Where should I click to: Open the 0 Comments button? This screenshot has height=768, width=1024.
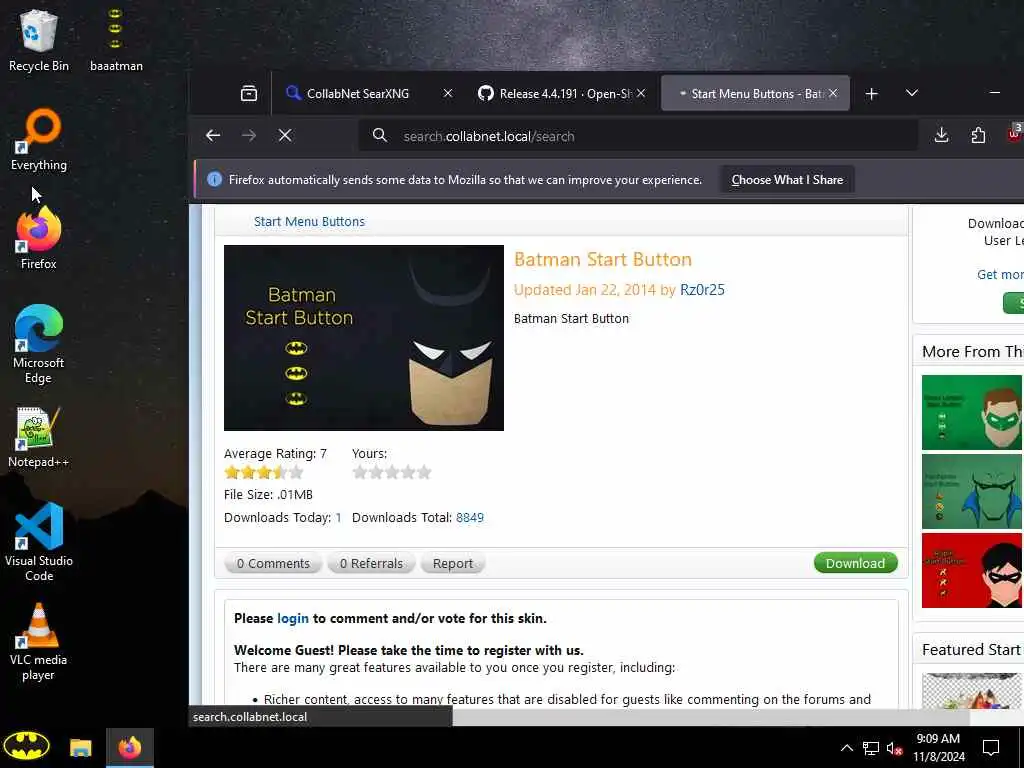(x=273, y=563)
